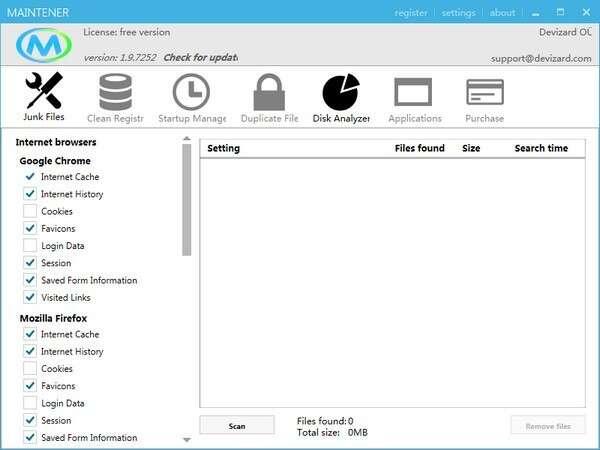
Task: Uncheck Visited Links for Google Chrome
Action: [29, 298]
